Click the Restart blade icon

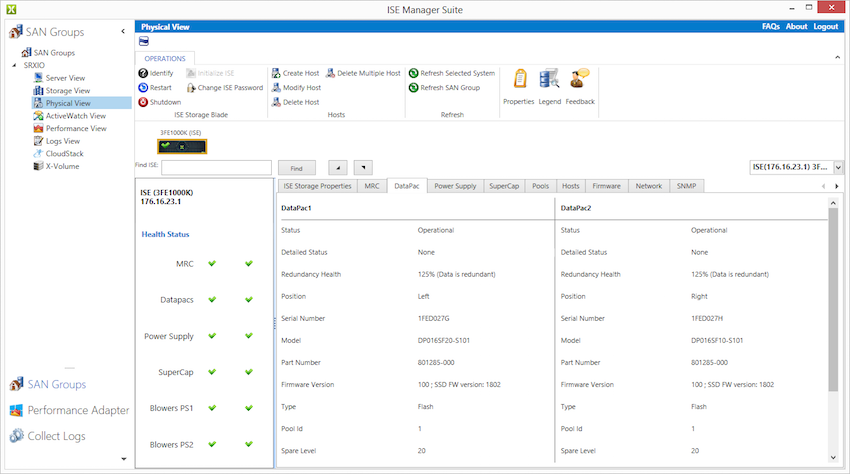pos(143,87)
